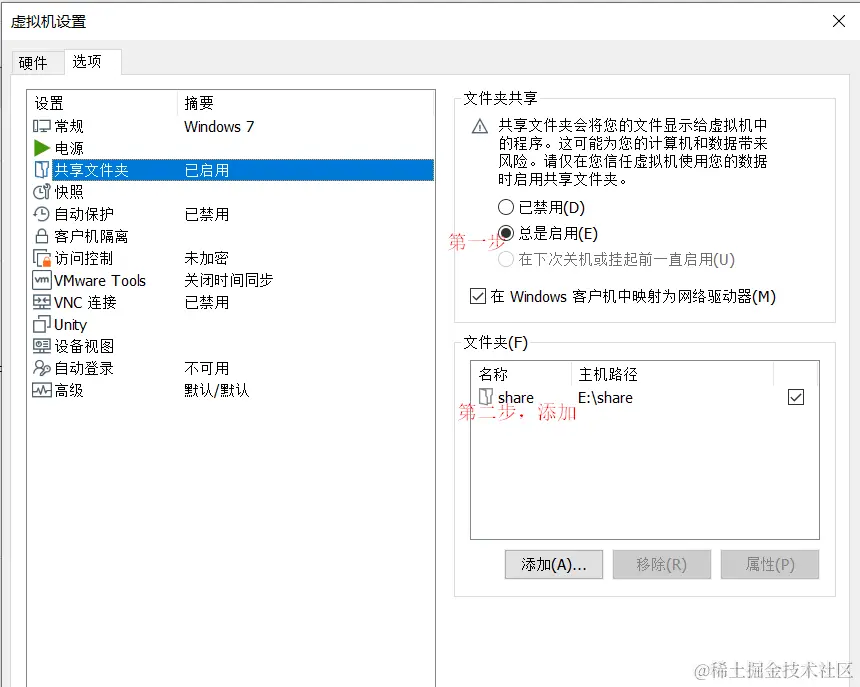Screen dimensions: 860x687
Task: Click the share folder icon in folder list
Action: pyautogui.click(x=486, y=397)
